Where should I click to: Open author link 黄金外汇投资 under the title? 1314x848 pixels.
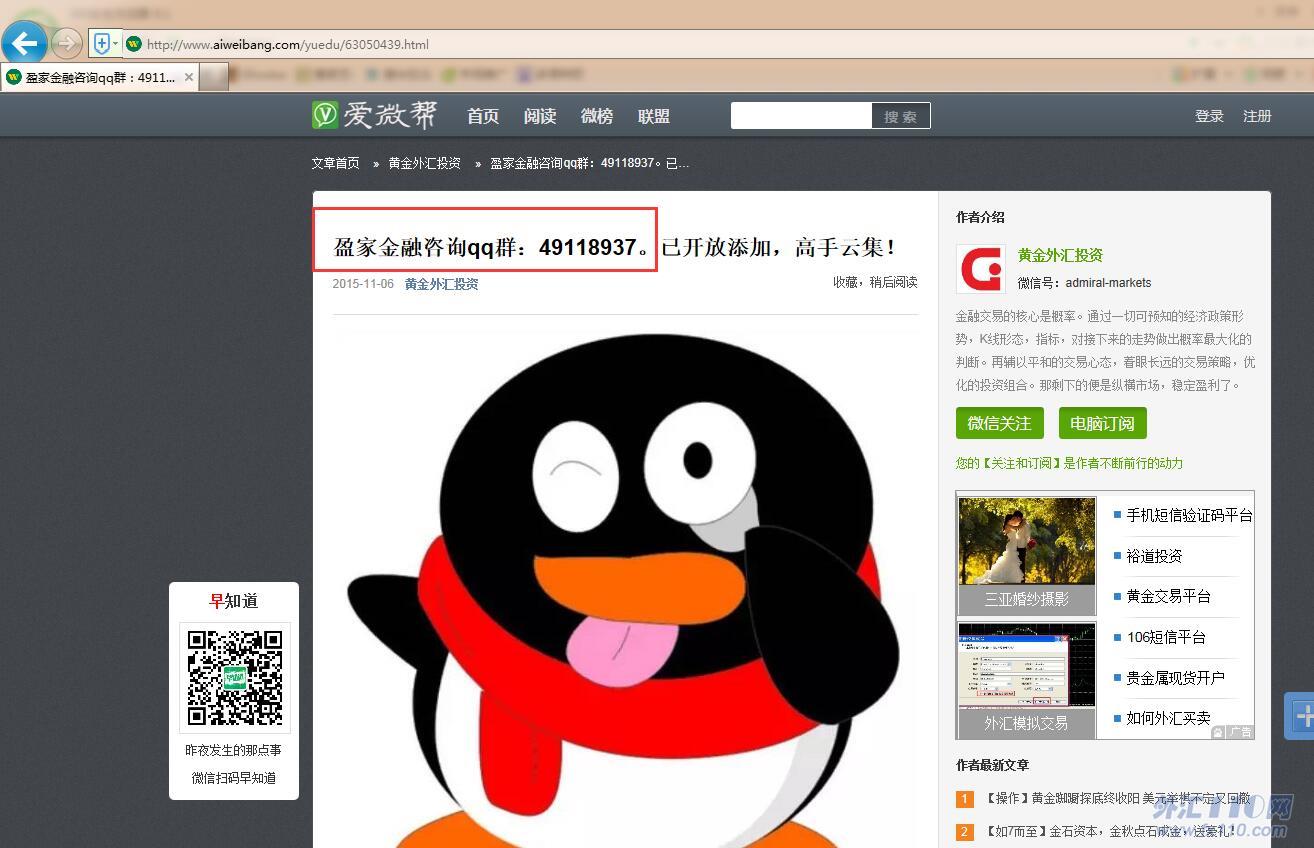click(x=441, y=284)
